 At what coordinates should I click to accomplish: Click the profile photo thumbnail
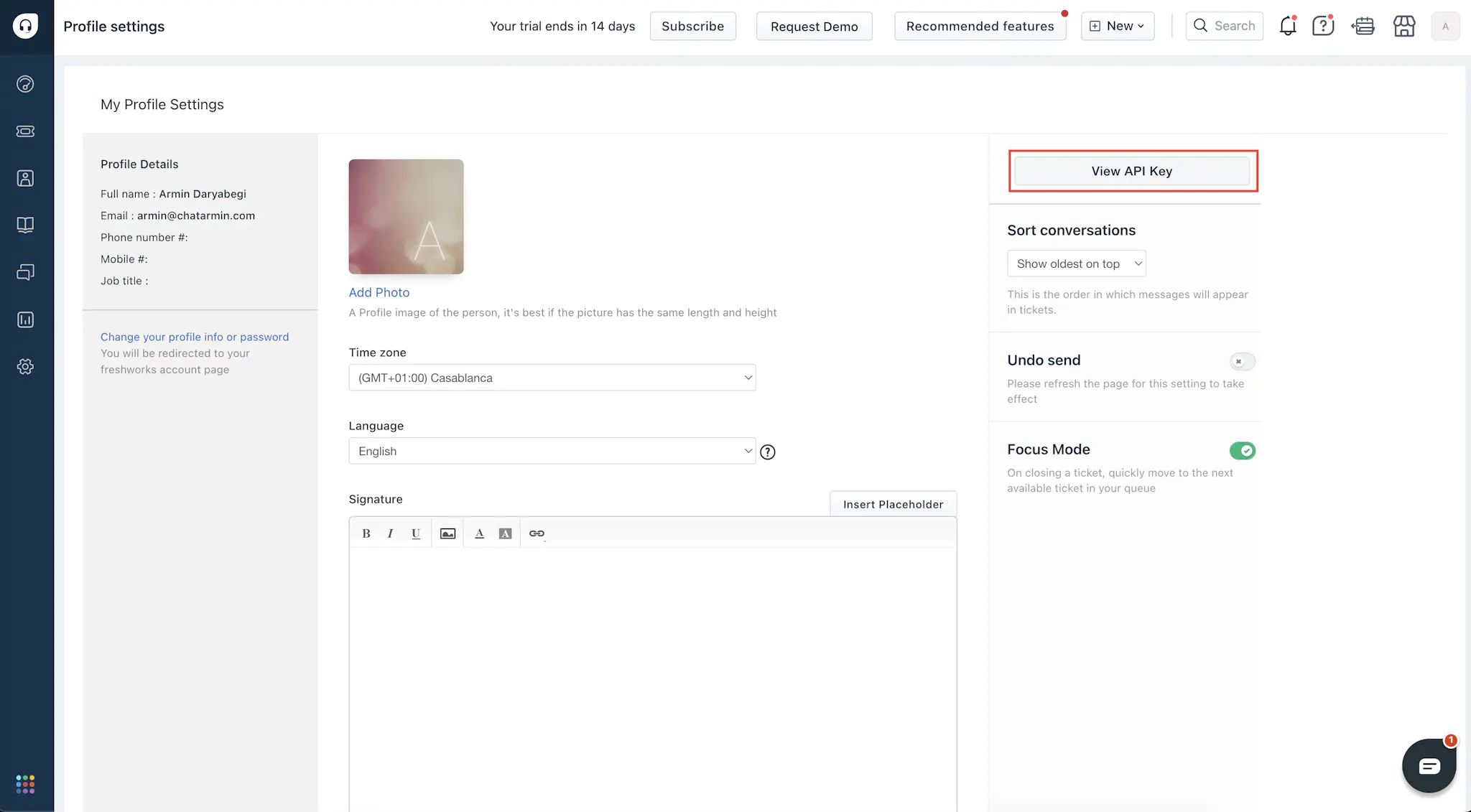(406, 217)
